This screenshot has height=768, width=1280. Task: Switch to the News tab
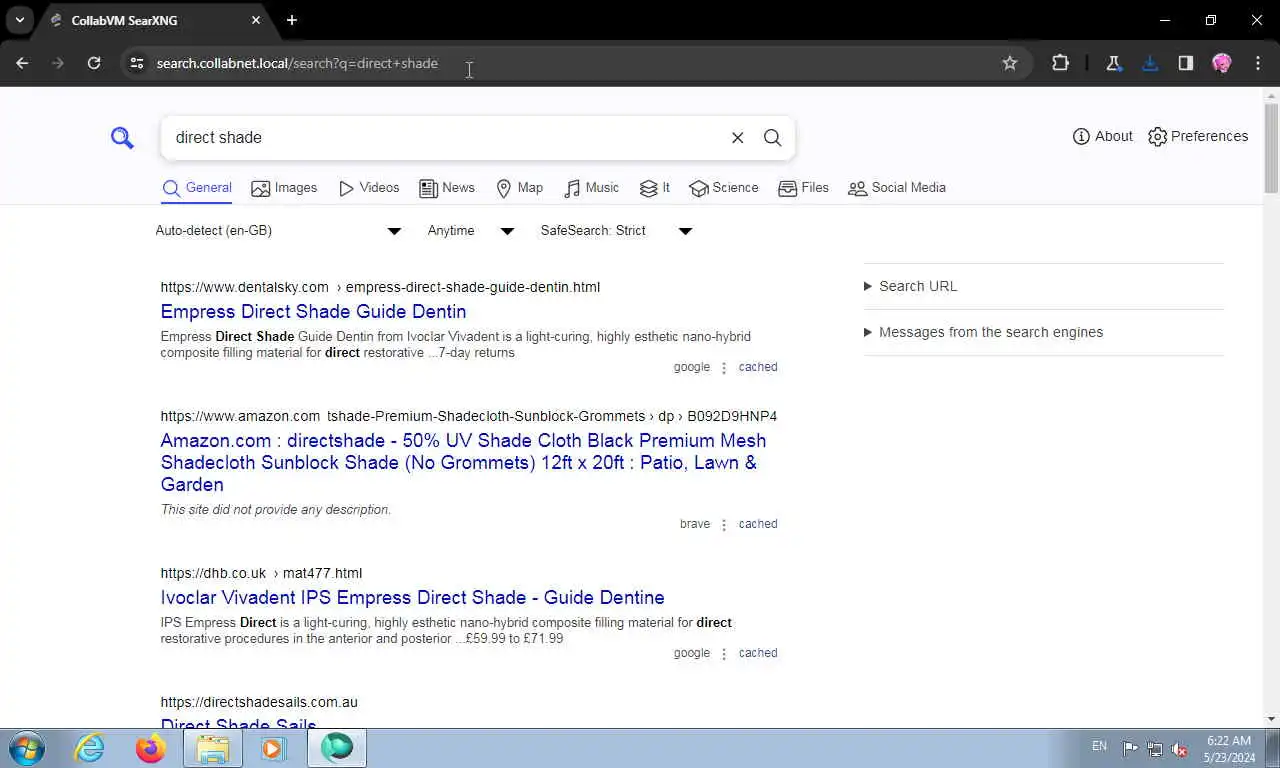[447, 188]
